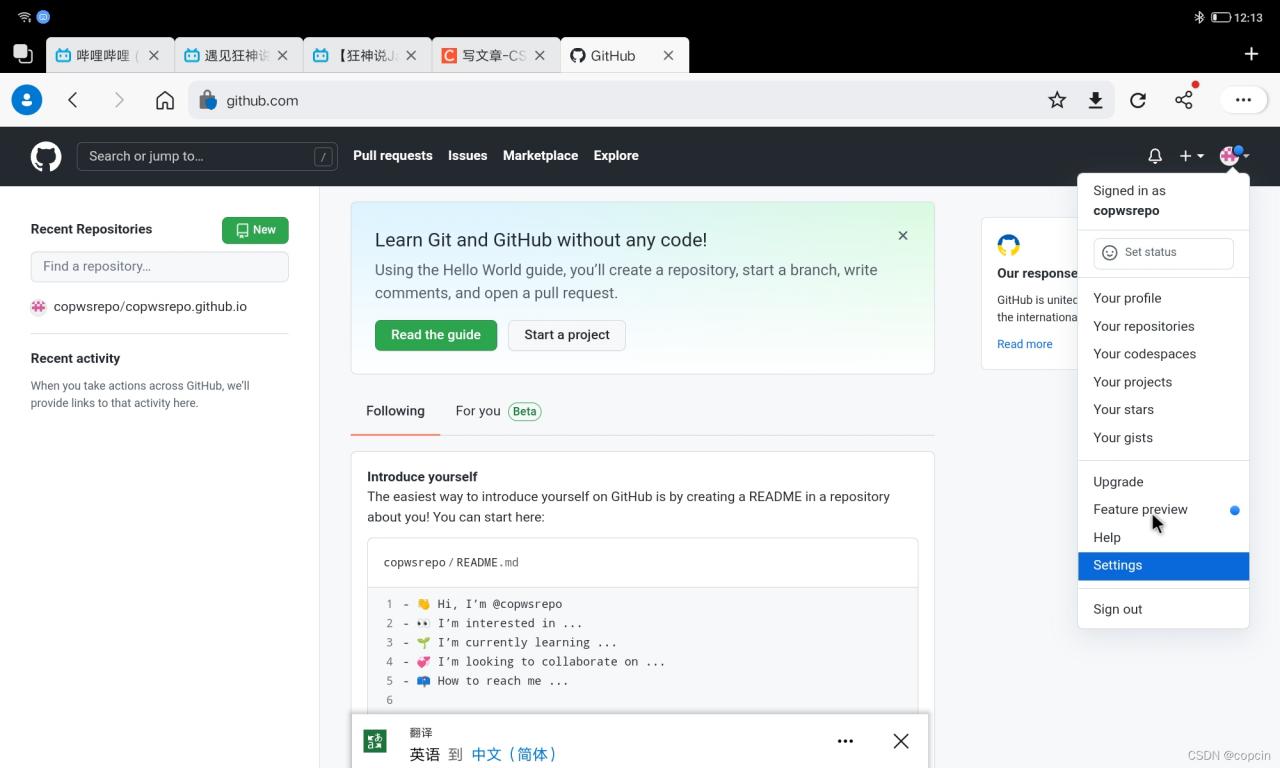Open Your profile from menu

tap(1163, 298)
